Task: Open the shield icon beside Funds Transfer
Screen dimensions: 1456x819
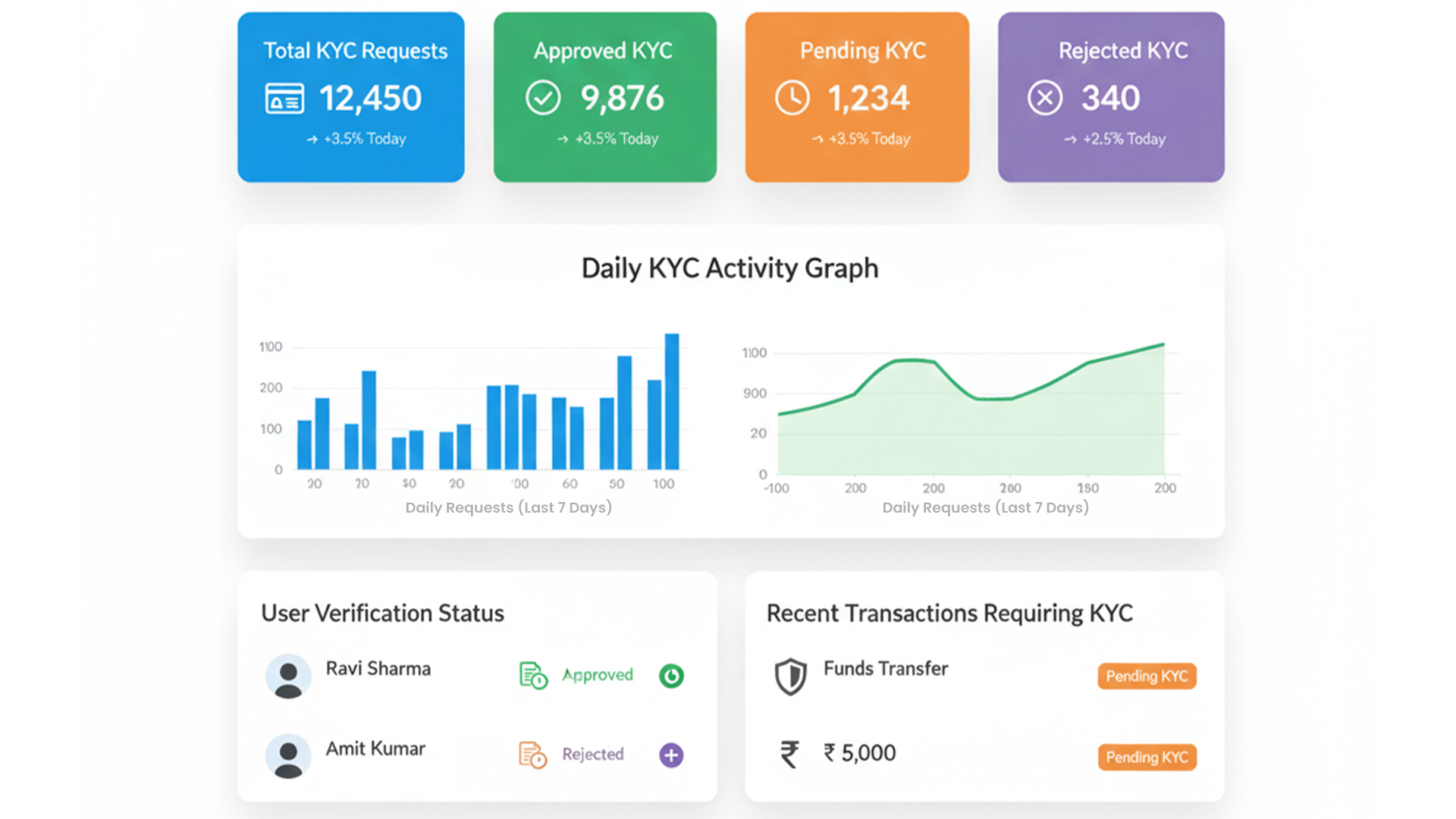Action: pos(789,676)
